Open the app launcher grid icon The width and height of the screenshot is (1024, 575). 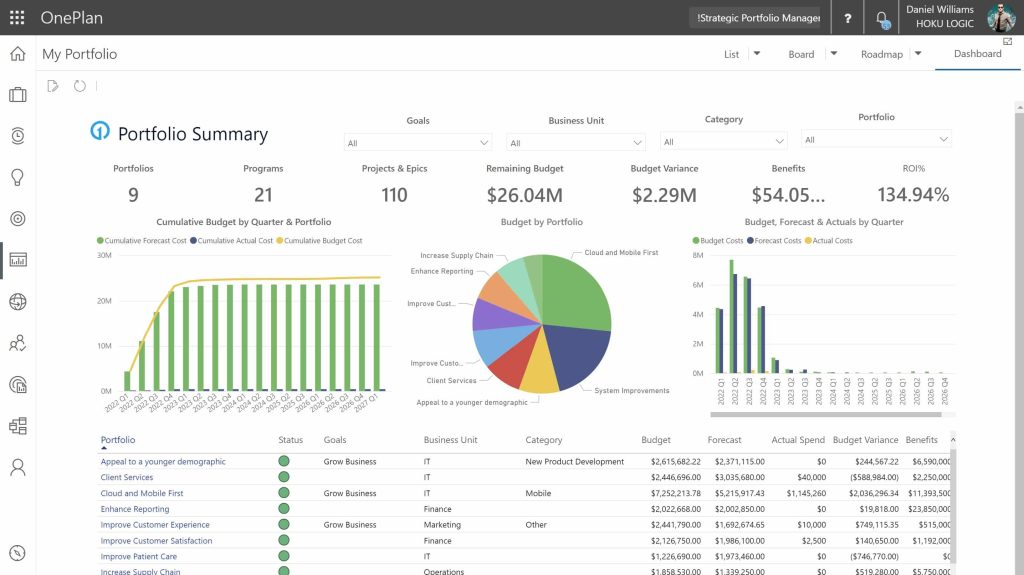17,18
